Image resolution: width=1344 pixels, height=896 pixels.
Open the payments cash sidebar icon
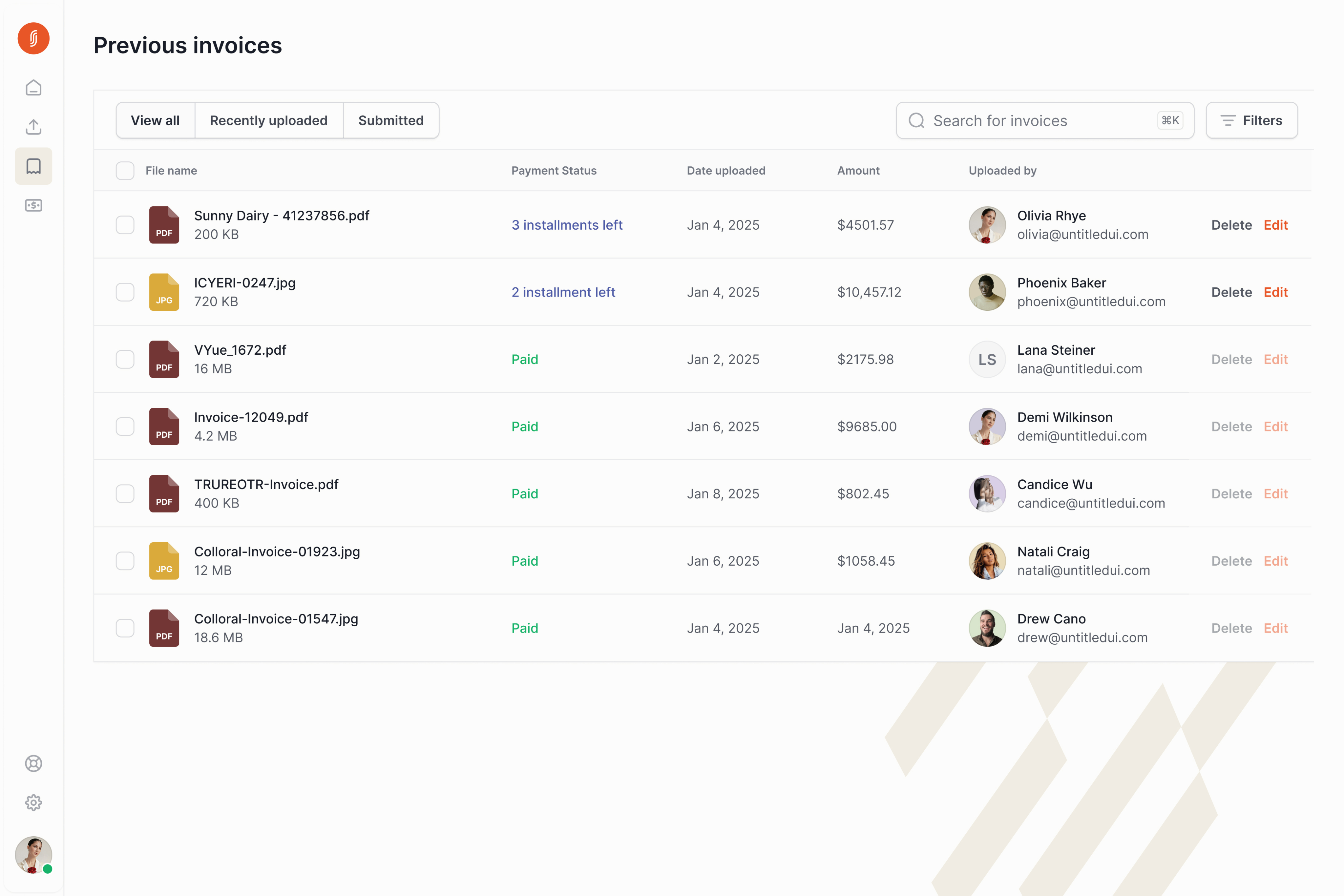pos(33,205)
